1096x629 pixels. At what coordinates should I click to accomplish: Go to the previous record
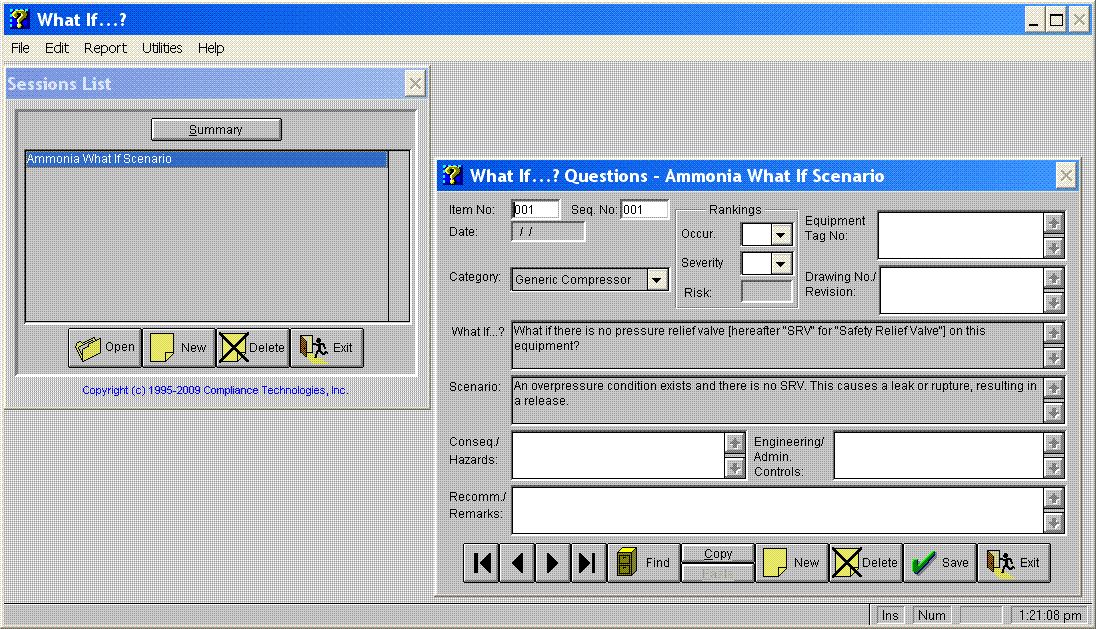tap(518, 563)
